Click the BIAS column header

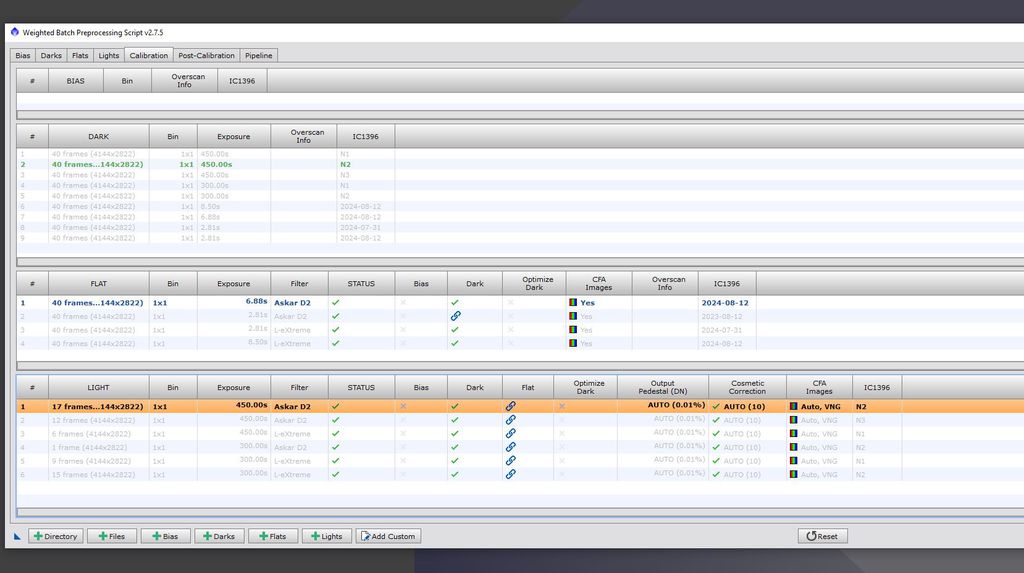click(76, 81)
